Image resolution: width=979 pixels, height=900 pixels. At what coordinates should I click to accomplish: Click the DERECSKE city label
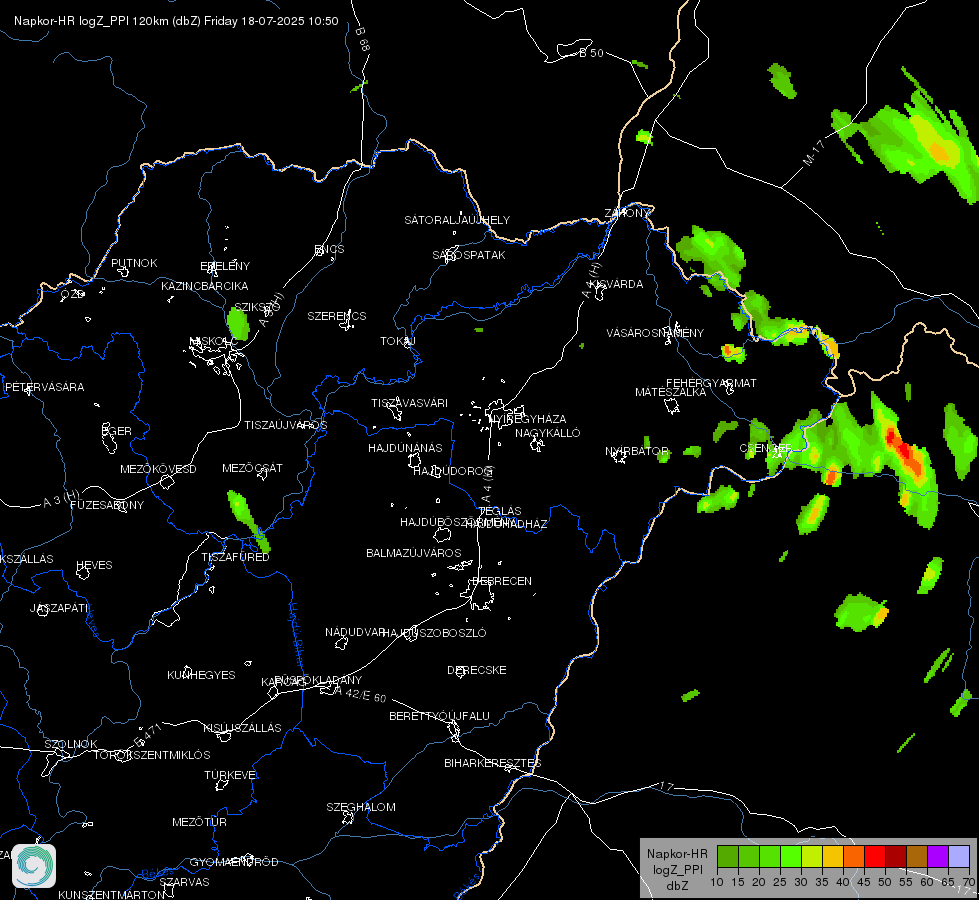(477, 670)
